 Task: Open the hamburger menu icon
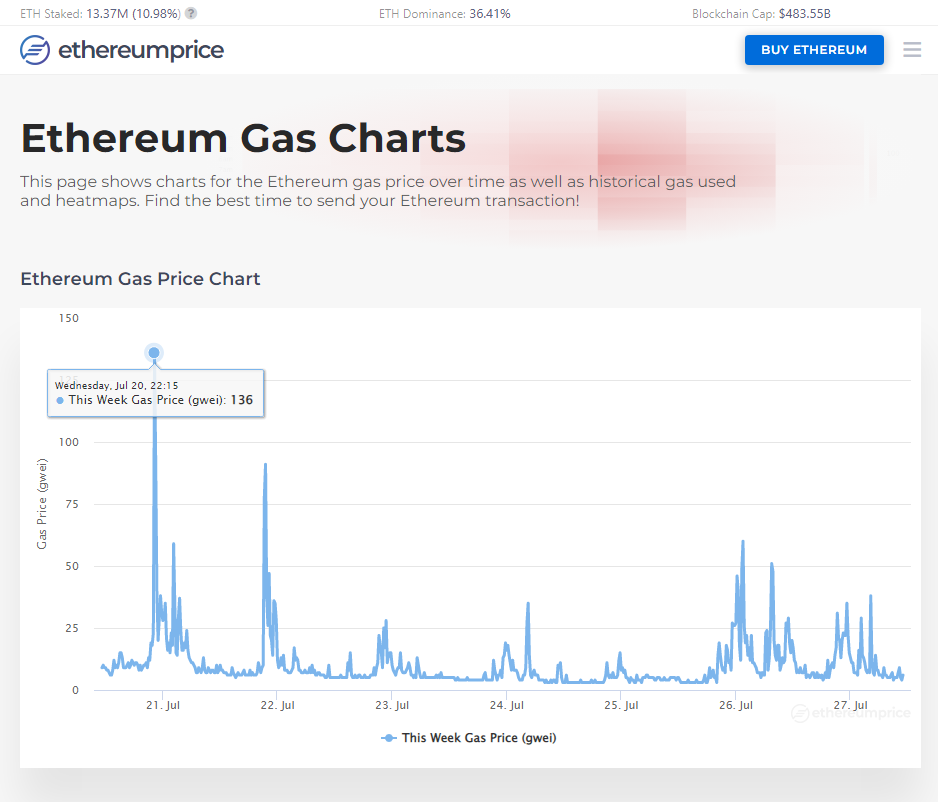(912, 49)
